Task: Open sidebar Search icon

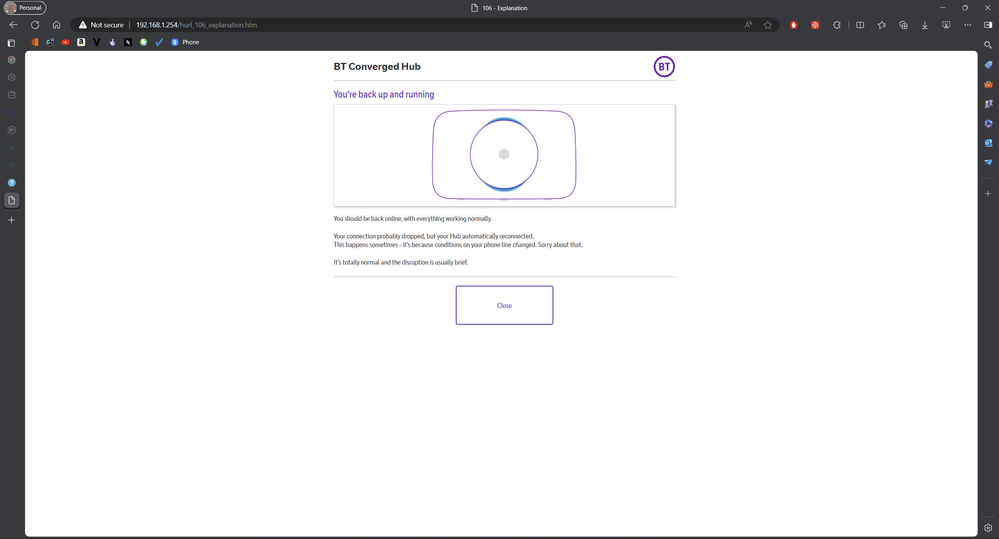Action: [988, 45]
